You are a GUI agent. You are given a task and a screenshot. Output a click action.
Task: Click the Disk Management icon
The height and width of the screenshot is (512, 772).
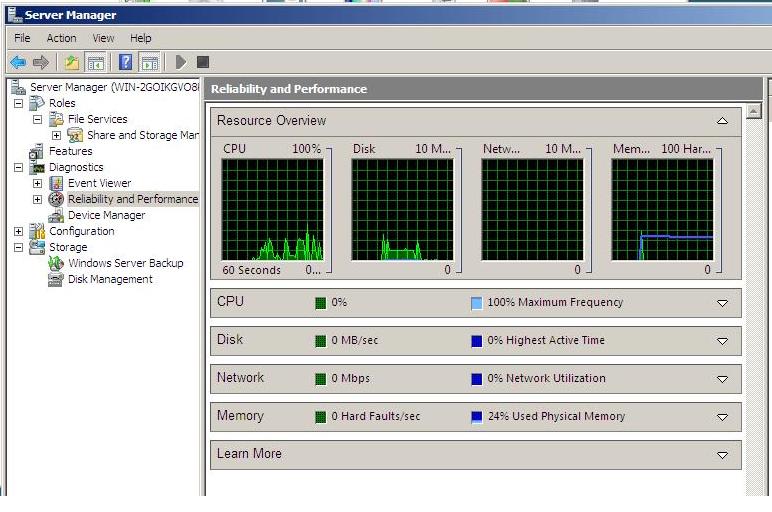tap(56, 279)
